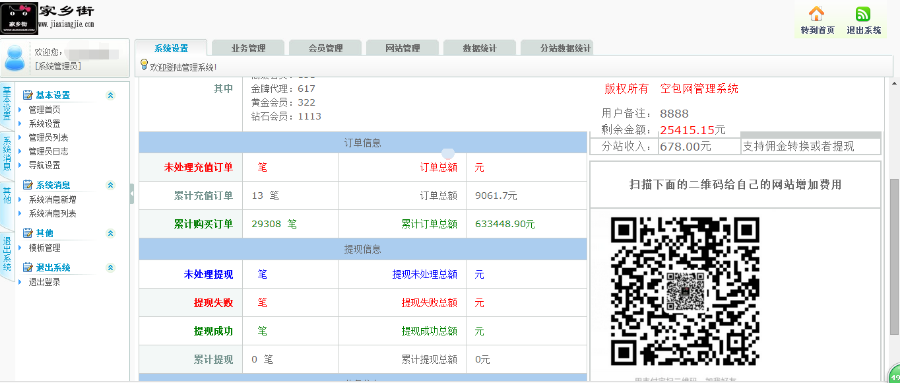The image size is (900, 383).
Task: Collapse the 其他 section chevron
Action: click(110, 233)
